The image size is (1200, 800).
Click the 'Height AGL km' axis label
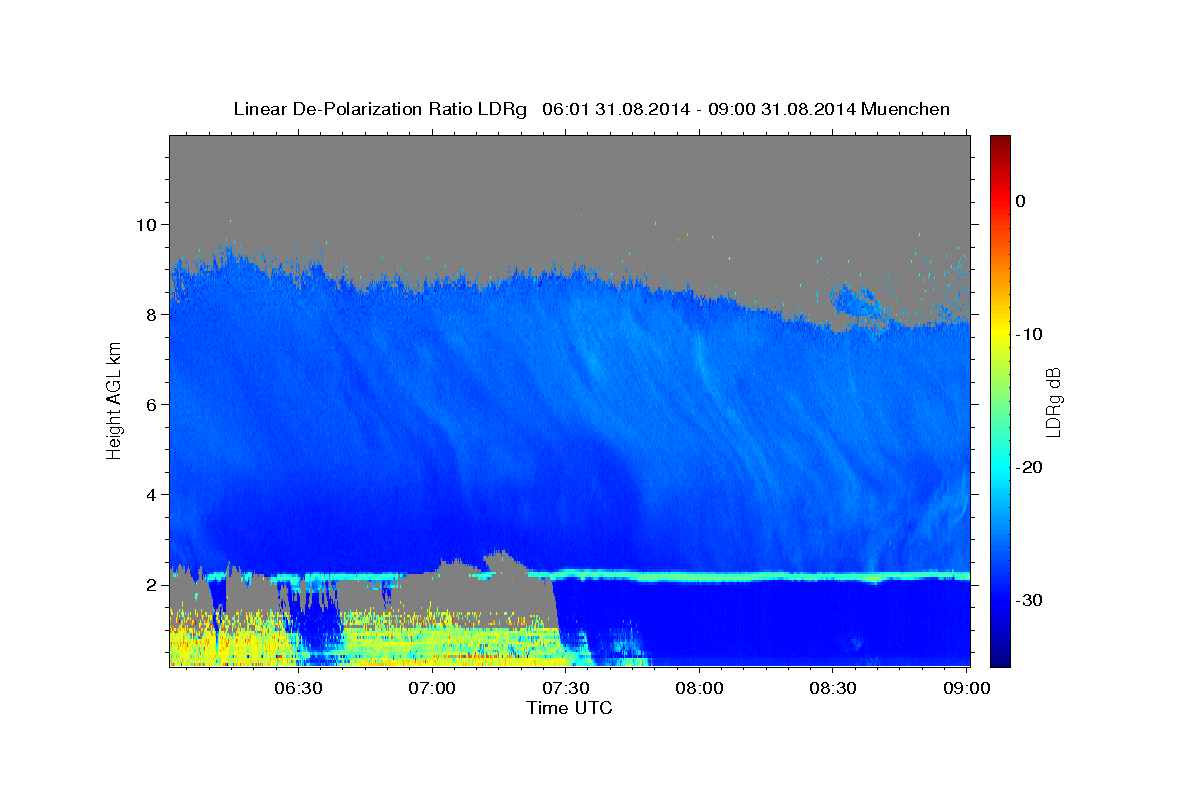(x=114, y=401)
